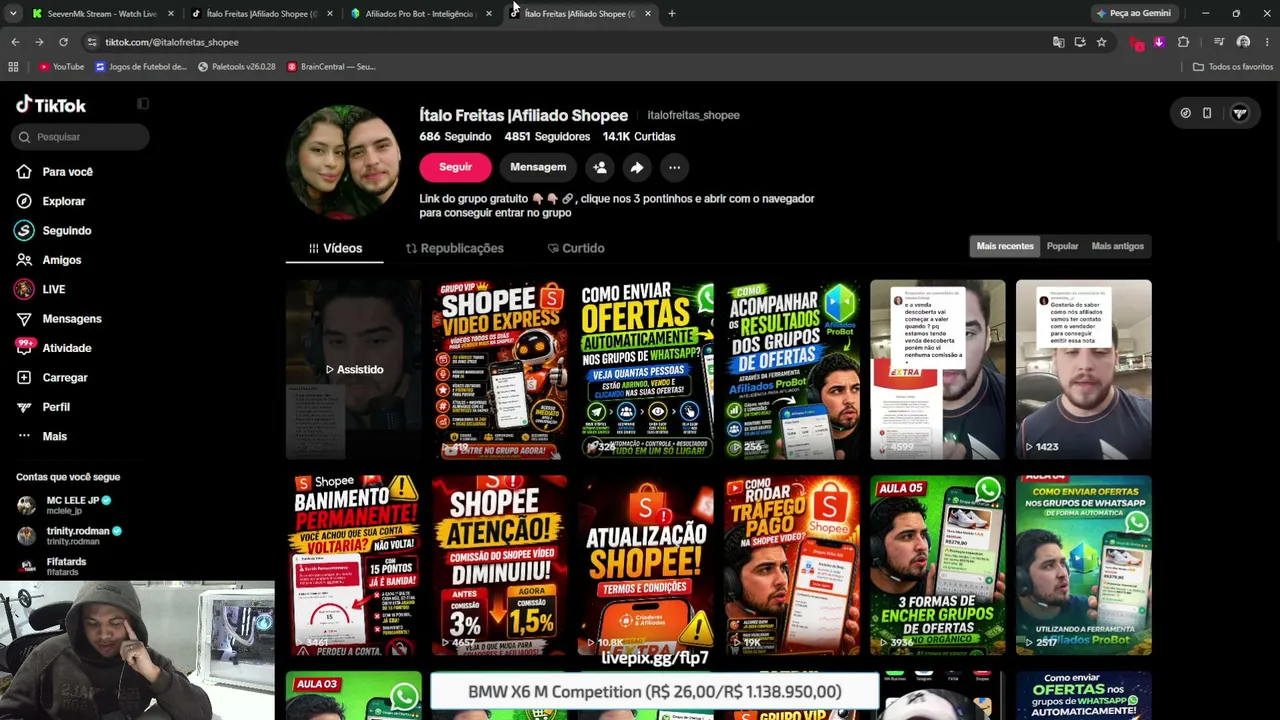The width and height of the screenshot is (1280, 720).
Task: Open the browser extensions puzzle icon
Action: pos(1183,42)
